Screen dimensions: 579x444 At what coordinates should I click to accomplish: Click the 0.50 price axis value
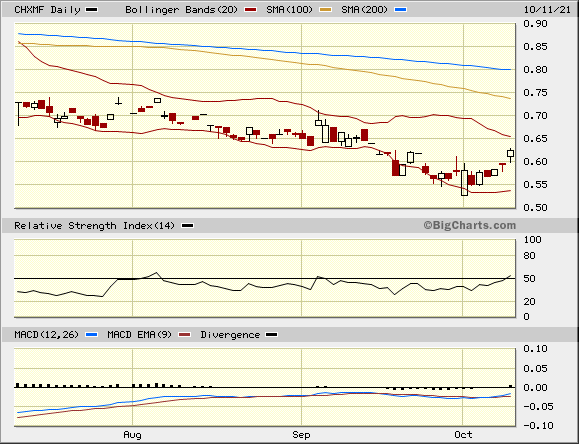[x=535, y=207]
